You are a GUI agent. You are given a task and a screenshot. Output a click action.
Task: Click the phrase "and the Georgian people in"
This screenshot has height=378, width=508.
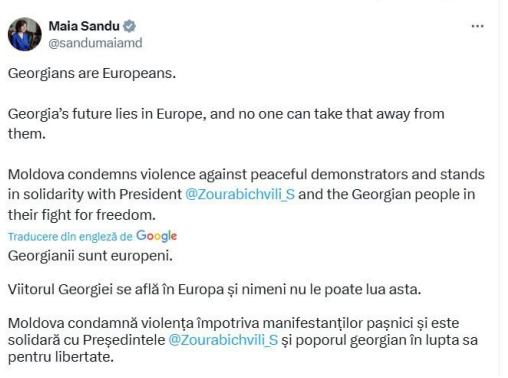tap(387, 194)
